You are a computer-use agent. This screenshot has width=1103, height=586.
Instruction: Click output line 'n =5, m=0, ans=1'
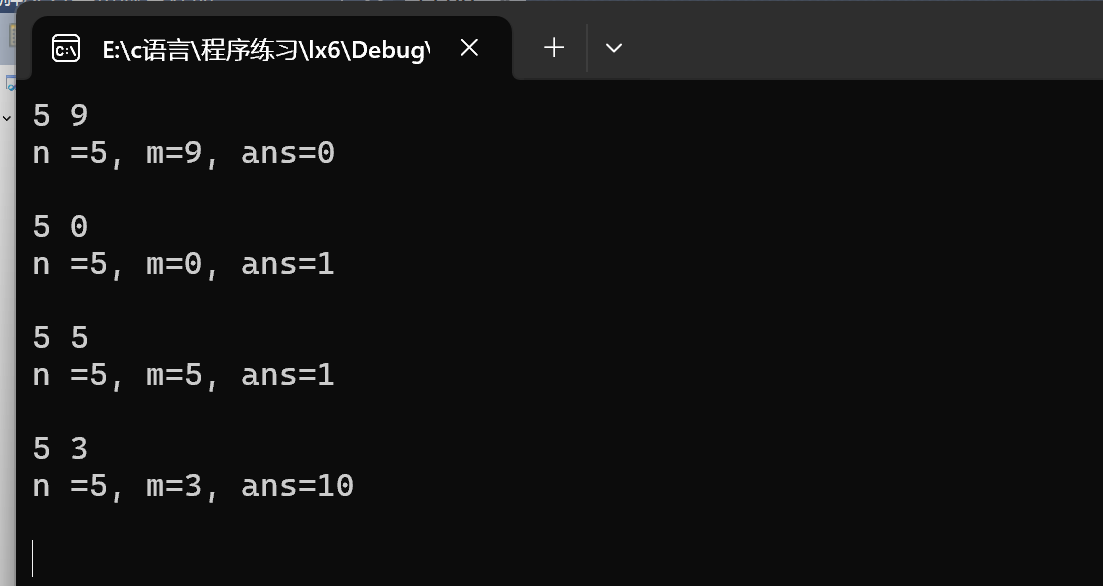click(183, 264)
